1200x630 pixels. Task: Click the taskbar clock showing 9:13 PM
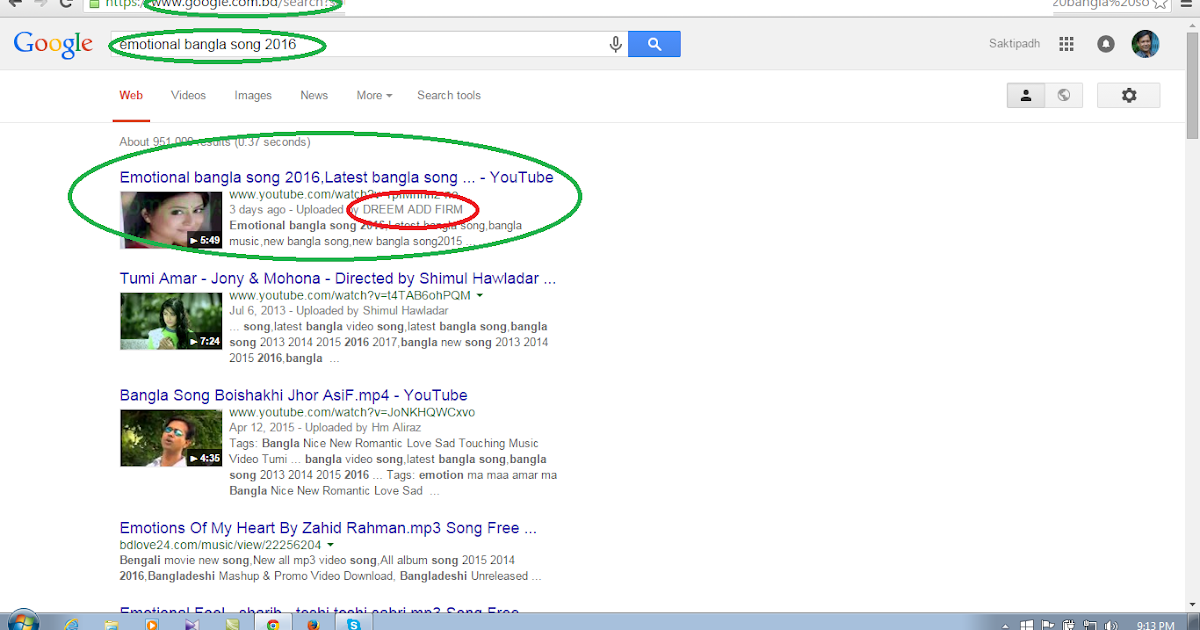click(x=1155, y=625)
